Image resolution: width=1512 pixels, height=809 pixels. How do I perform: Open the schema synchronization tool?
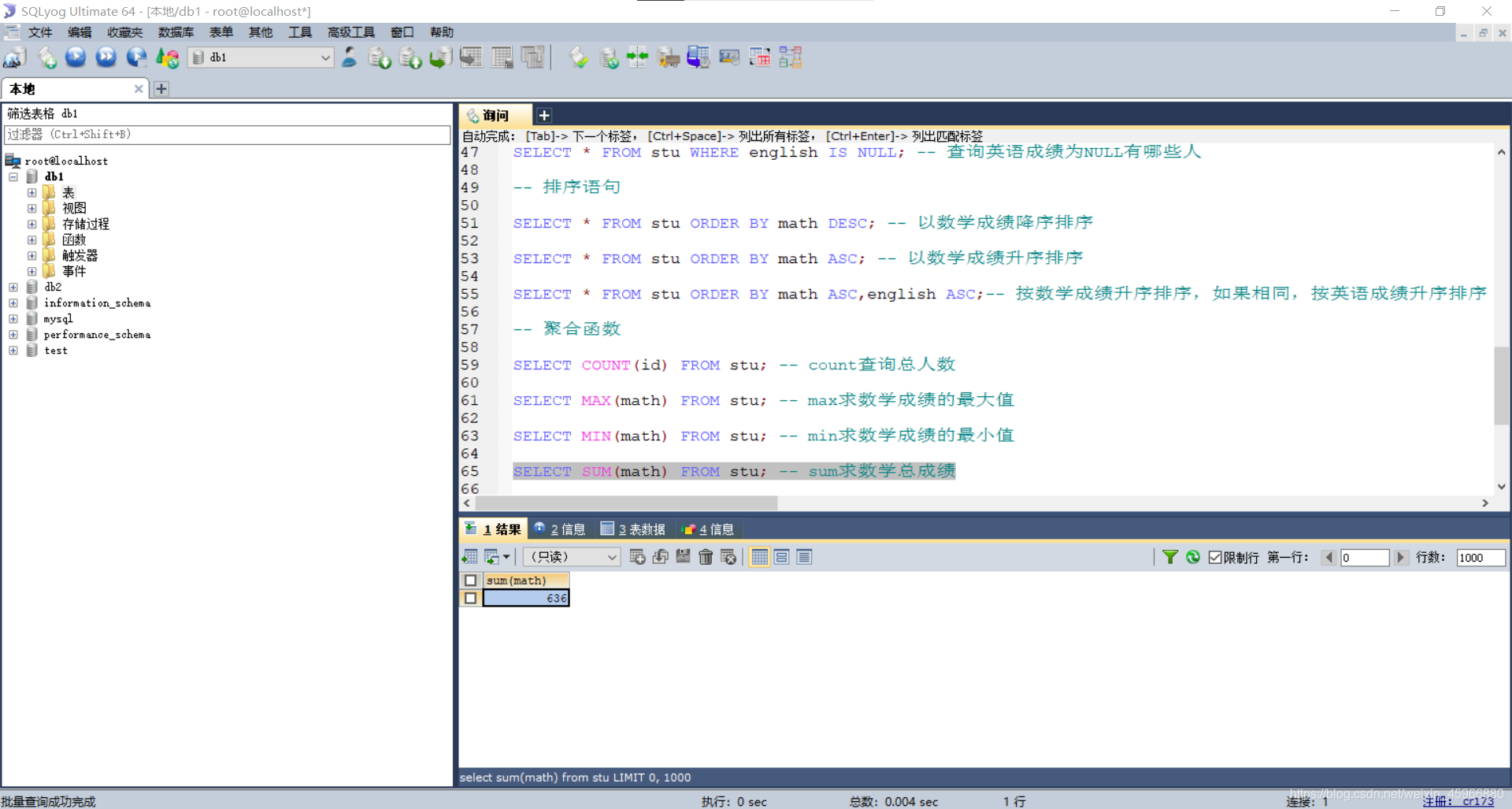click(x=637, y=58)
